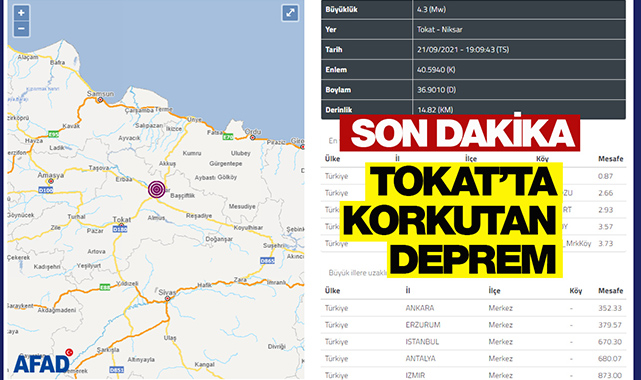This screenshot has height=380, width=641.
Task: Click the E88 road sign
Action: (x=105, y=288)
